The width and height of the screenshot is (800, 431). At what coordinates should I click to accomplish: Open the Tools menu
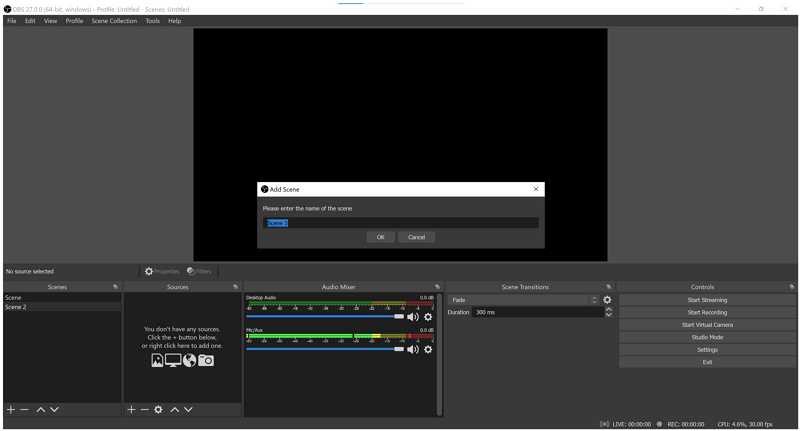(153, 21)
